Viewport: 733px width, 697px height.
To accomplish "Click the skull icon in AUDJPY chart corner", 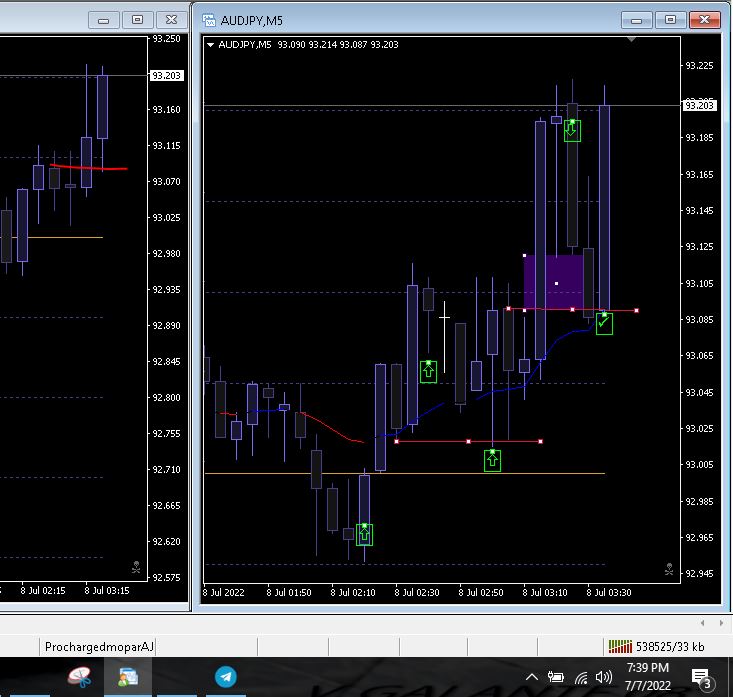I will point(669,570).
